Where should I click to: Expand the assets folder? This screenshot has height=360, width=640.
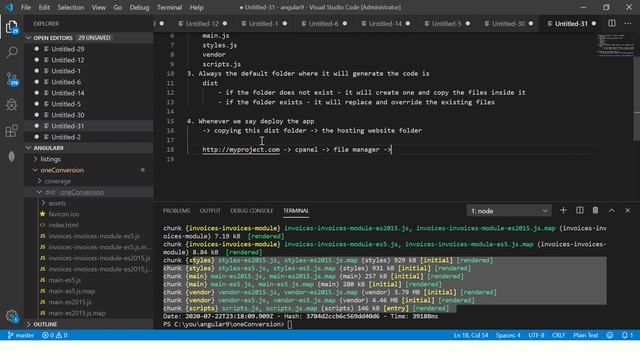(x=57, y=203)
